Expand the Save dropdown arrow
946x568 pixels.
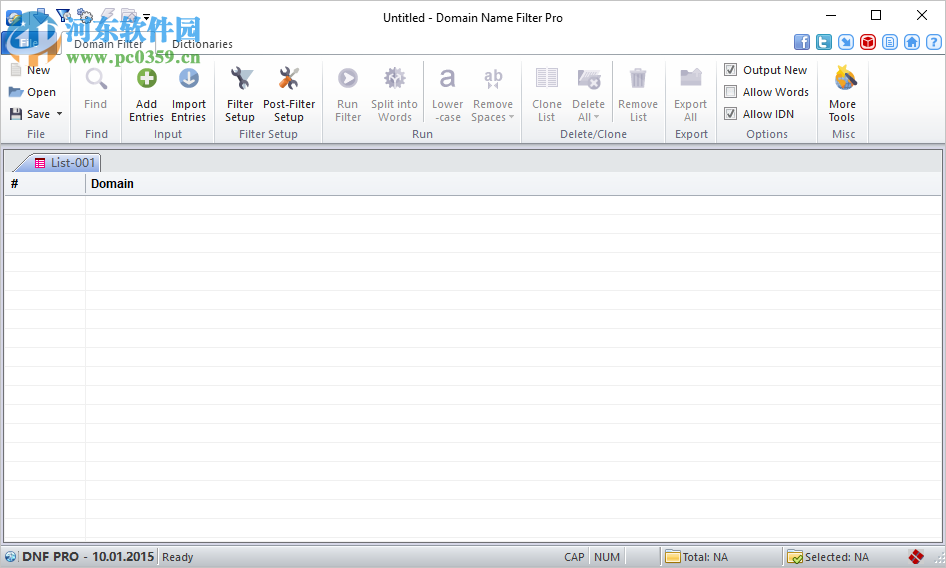[59, 113]
